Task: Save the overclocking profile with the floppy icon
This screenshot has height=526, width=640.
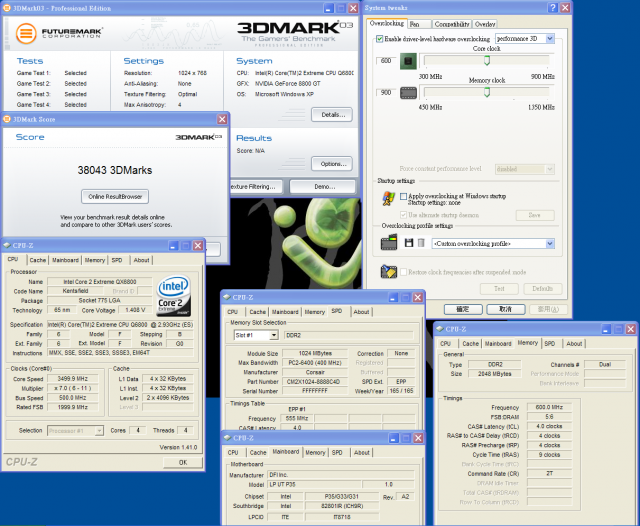Action: coord(409,243)
